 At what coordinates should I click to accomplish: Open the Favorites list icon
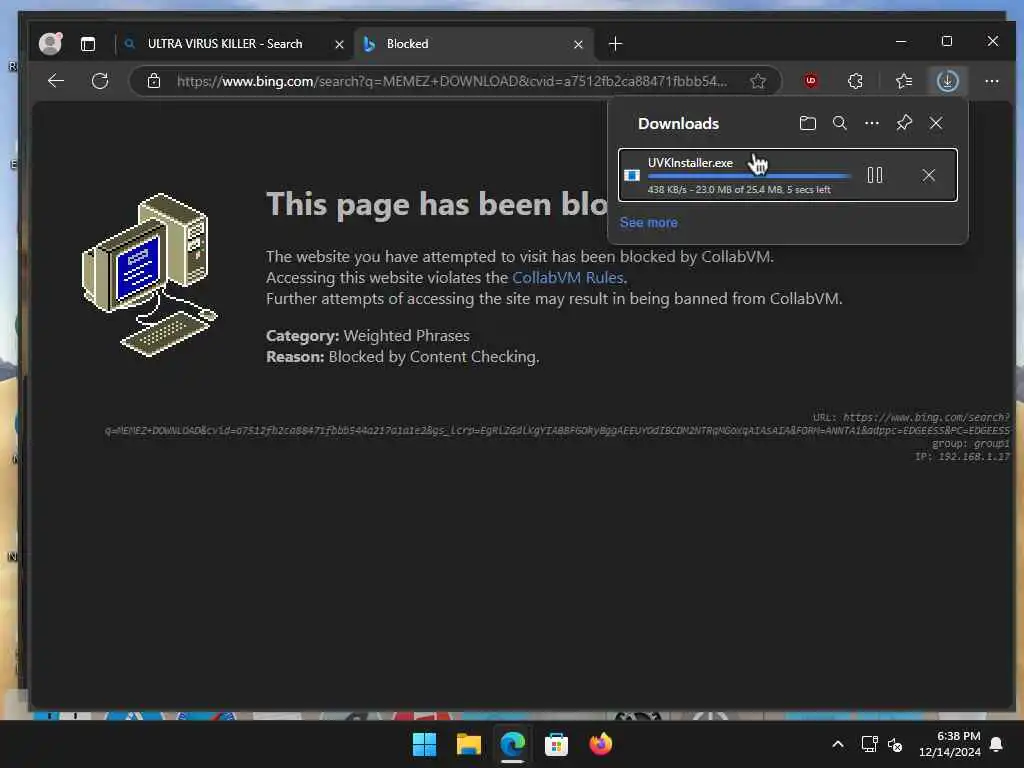[x=904, y=81]
